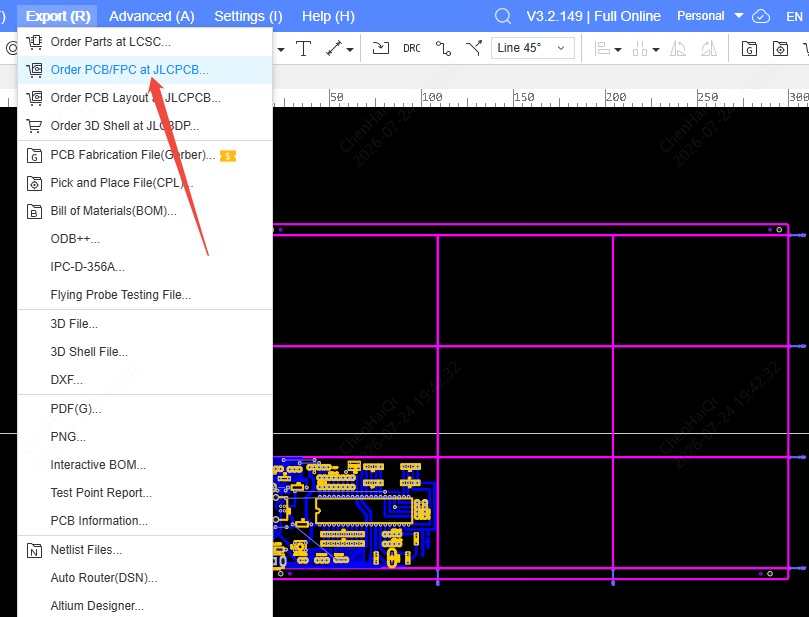
Task: Select the dimension measurement tool
Action: point(334,48)
